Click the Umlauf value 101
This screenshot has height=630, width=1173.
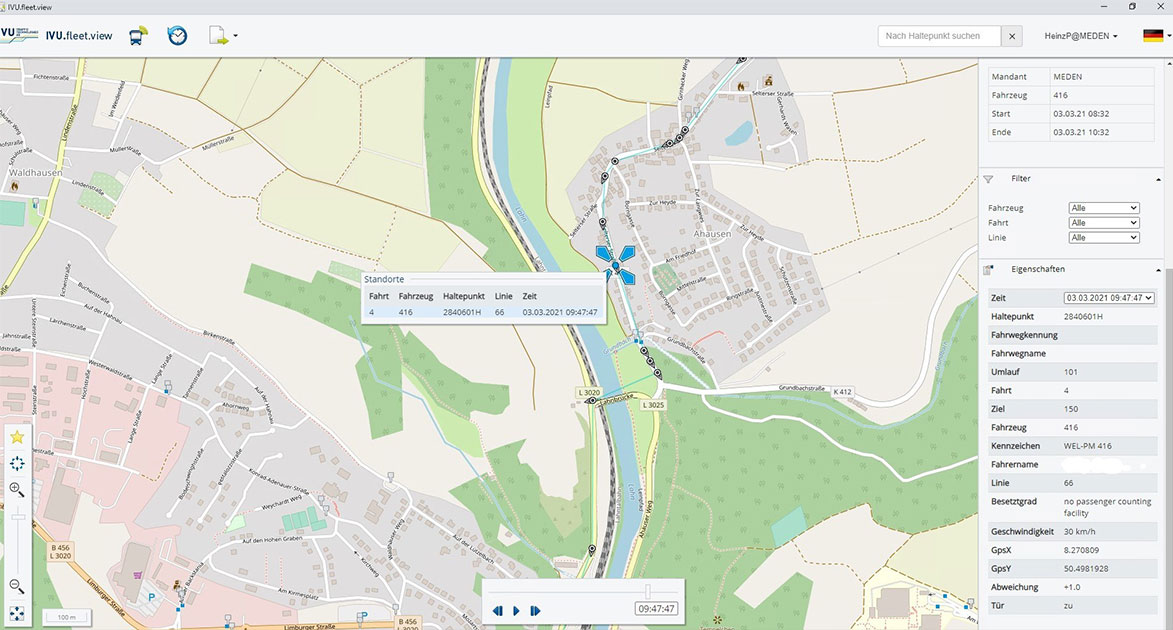(1071, 372)
